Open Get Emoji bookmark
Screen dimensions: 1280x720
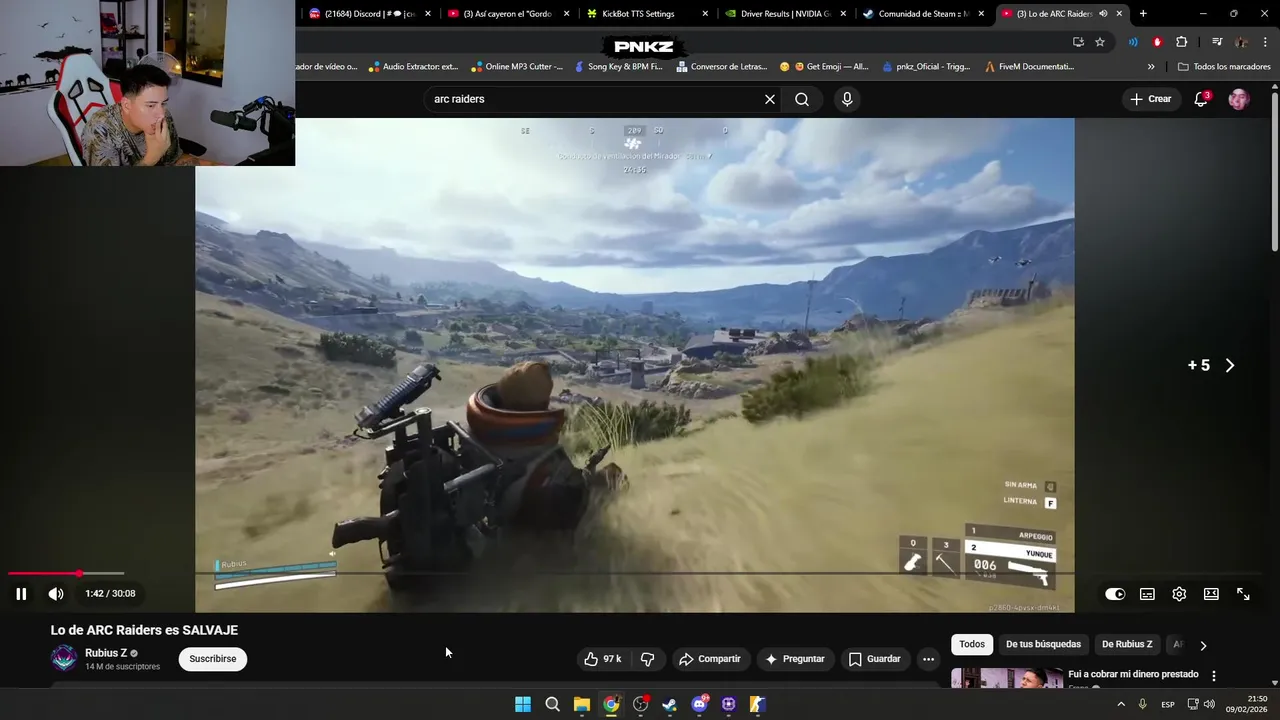[x=825, y=67]
